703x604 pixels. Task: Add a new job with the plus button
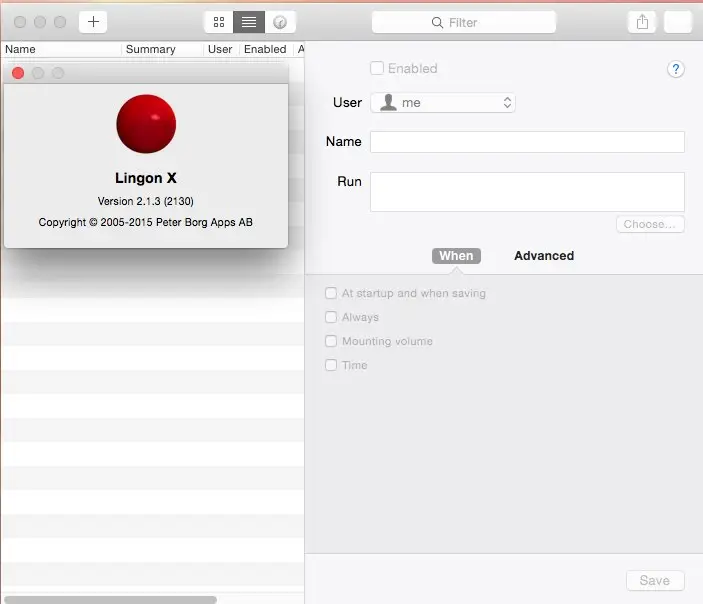point(93,22)
